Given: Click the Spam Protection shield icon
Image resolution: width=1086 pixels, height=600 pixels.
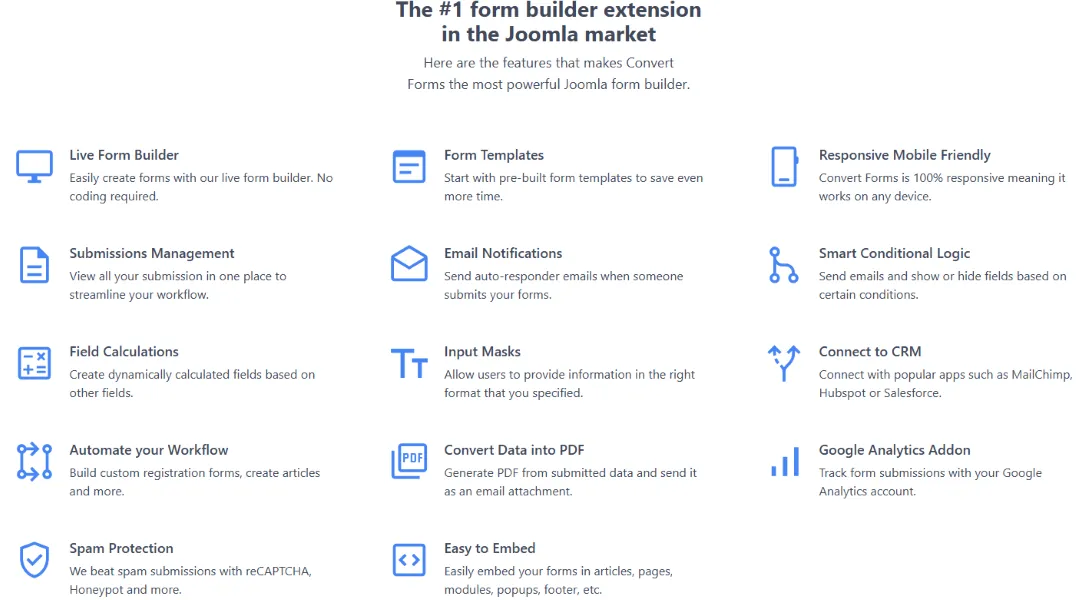Looking at the screenshot, I should 35,560.
